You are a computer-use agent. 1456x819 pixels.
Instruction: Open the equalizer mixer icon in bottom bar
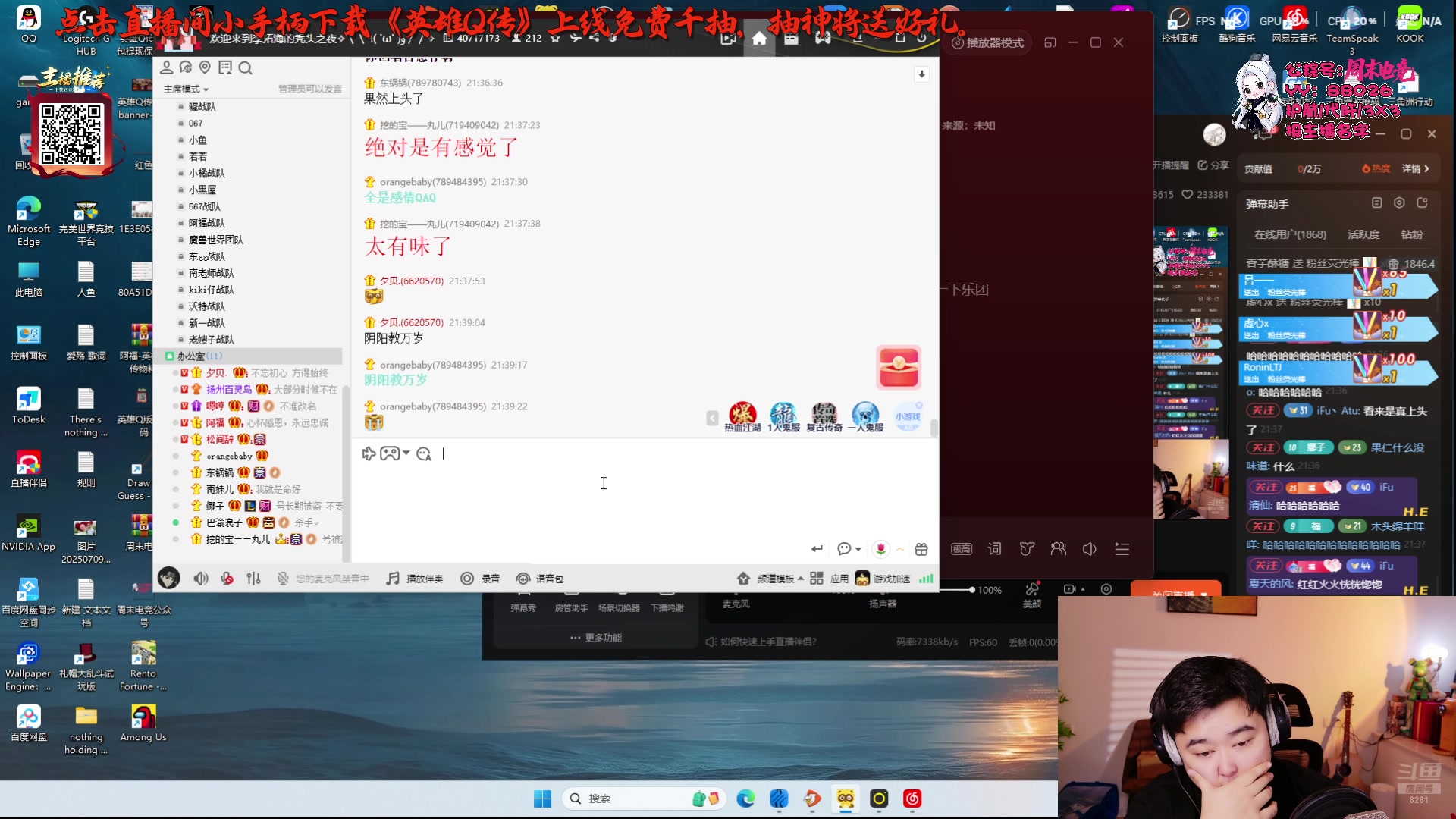tap(253, 579)
